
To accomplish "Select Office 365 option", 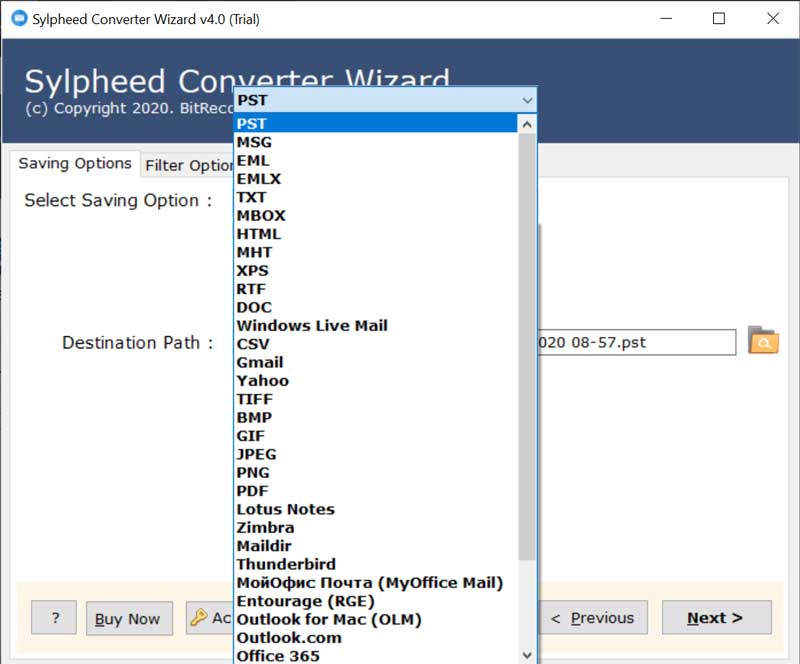I will [x=376, y=656].
